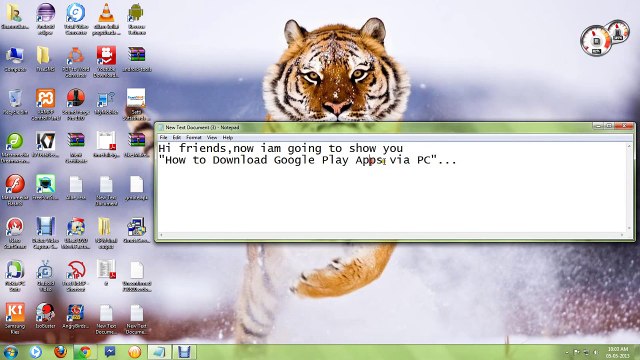Select the VLC traffic cone desktop icon

point(106,18)
